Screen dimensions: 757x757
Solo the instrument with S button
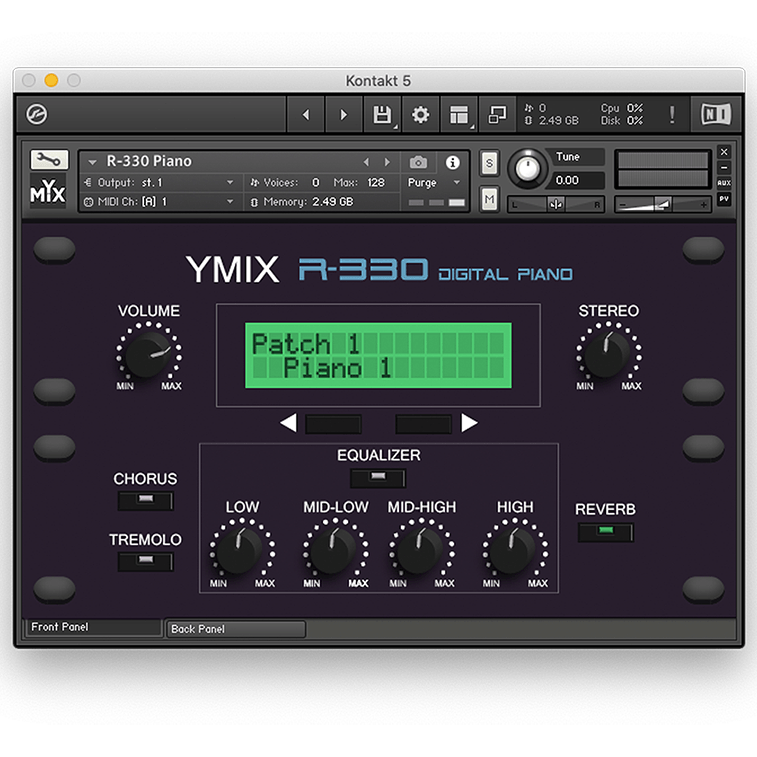click(489, 163)
